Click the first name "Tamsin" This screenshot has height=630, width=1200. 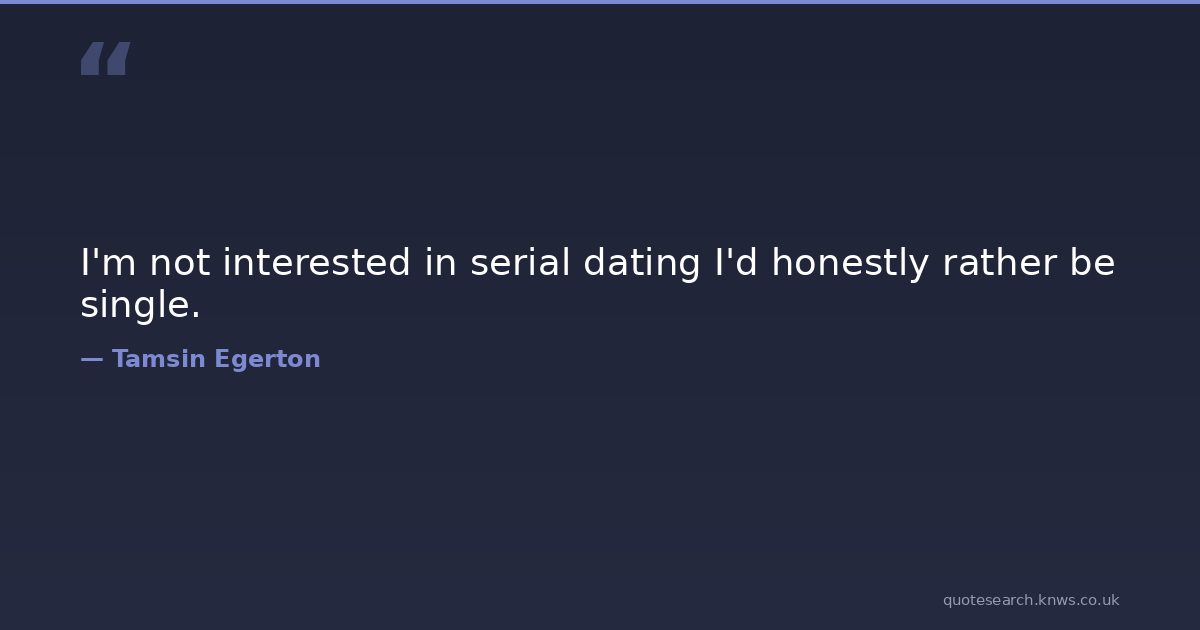click(x=158, y=360)
